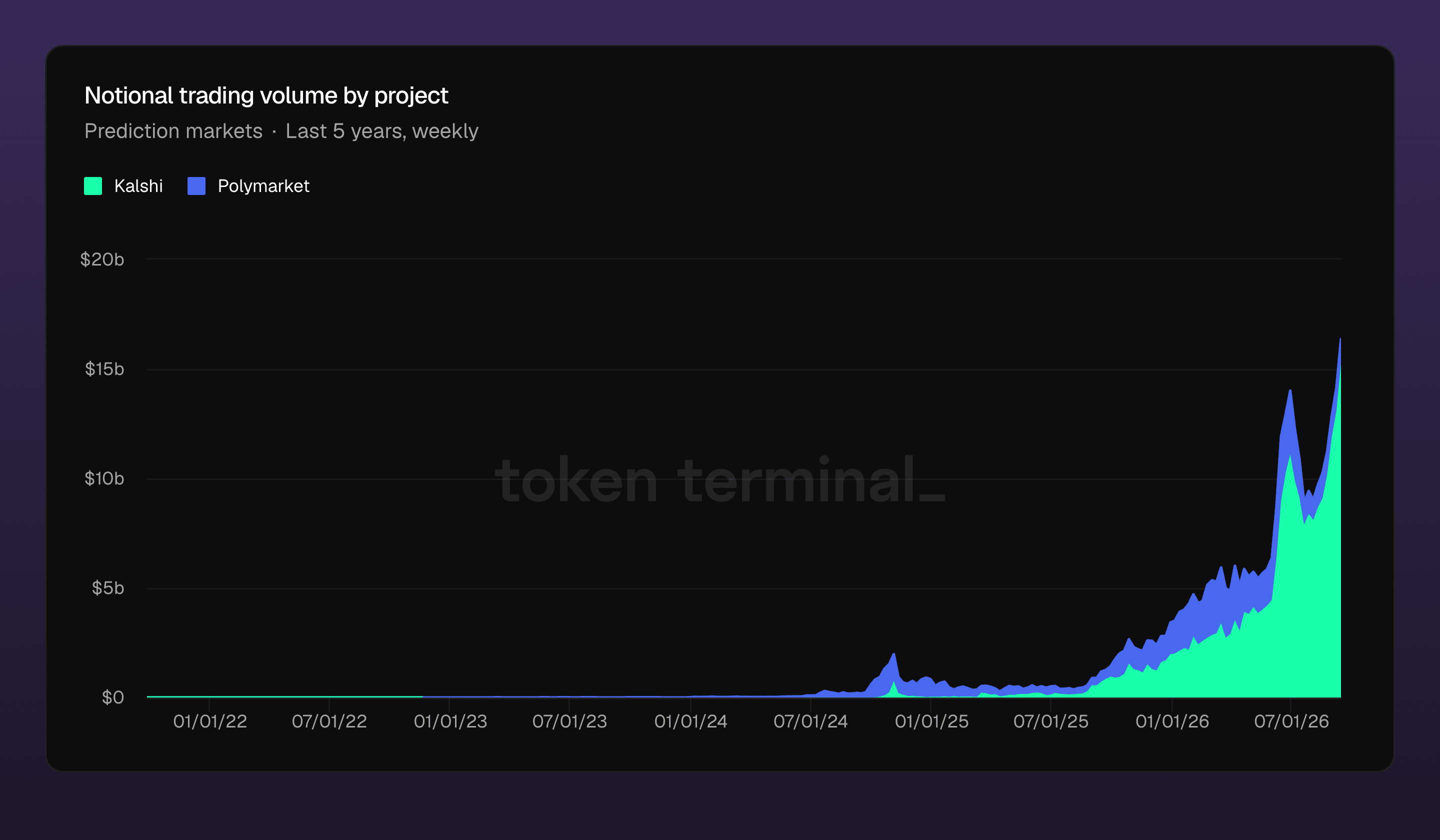Click the 01/01/24 x-axis date
This screenshot has width=1440, height=840.
coord(691,721)
